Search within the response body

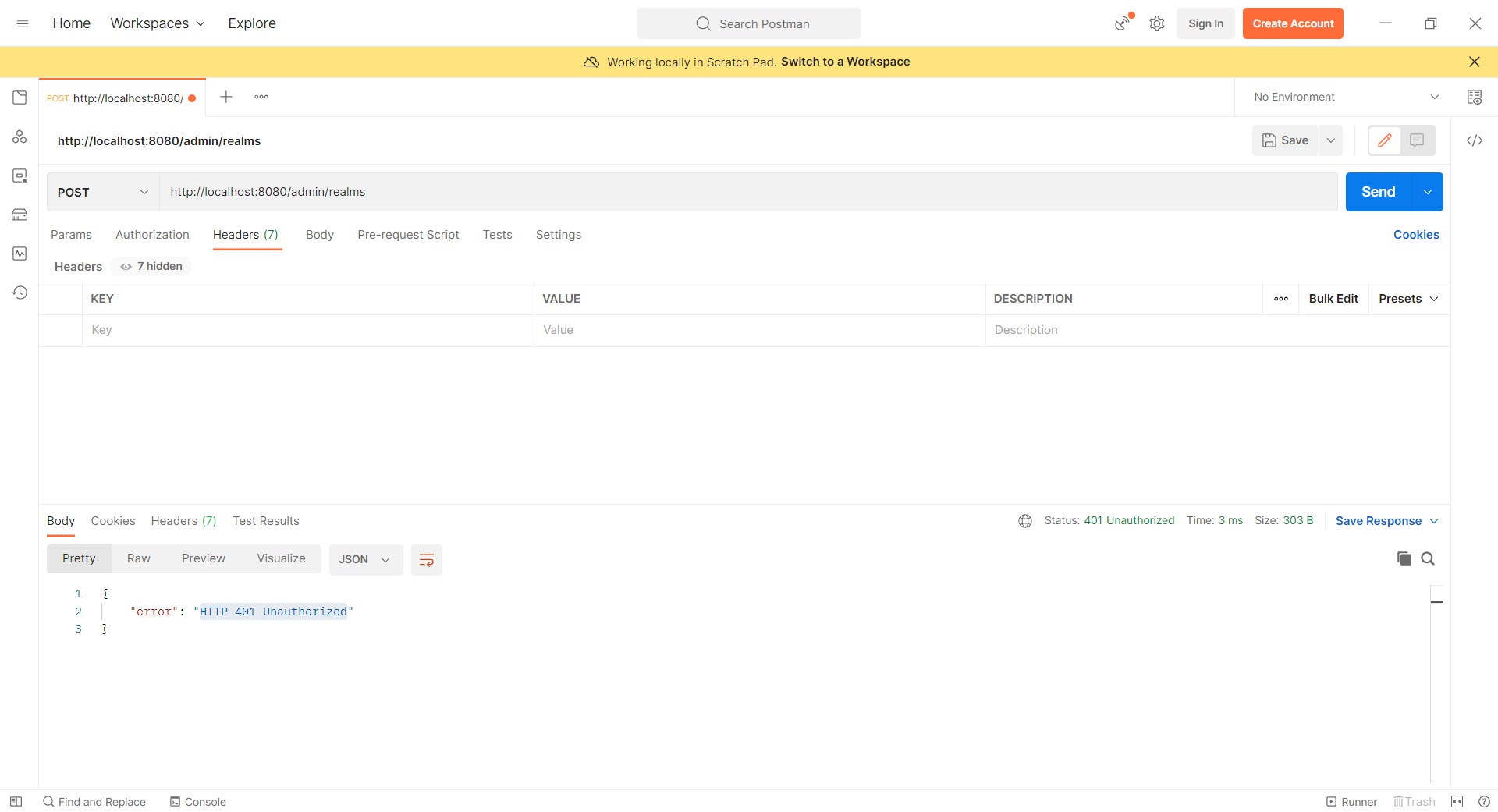pos(1429,558)
